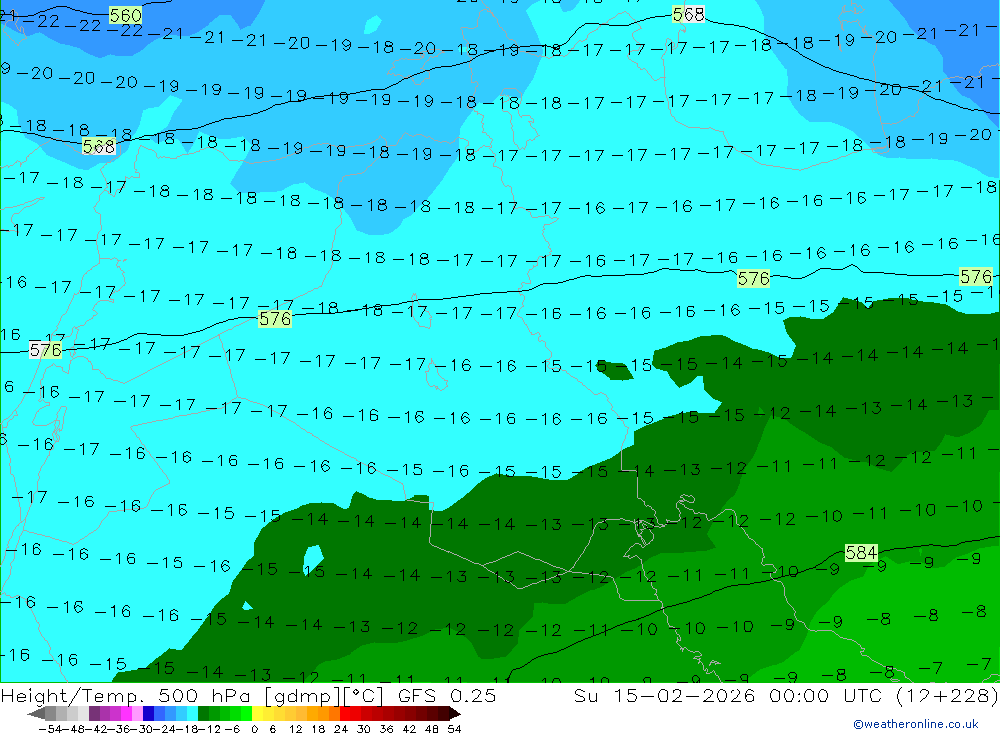Pick the dark purple legend swatch
This screenshot has width=1000, height=733.
pyautogui.click(x=94, y=713)
